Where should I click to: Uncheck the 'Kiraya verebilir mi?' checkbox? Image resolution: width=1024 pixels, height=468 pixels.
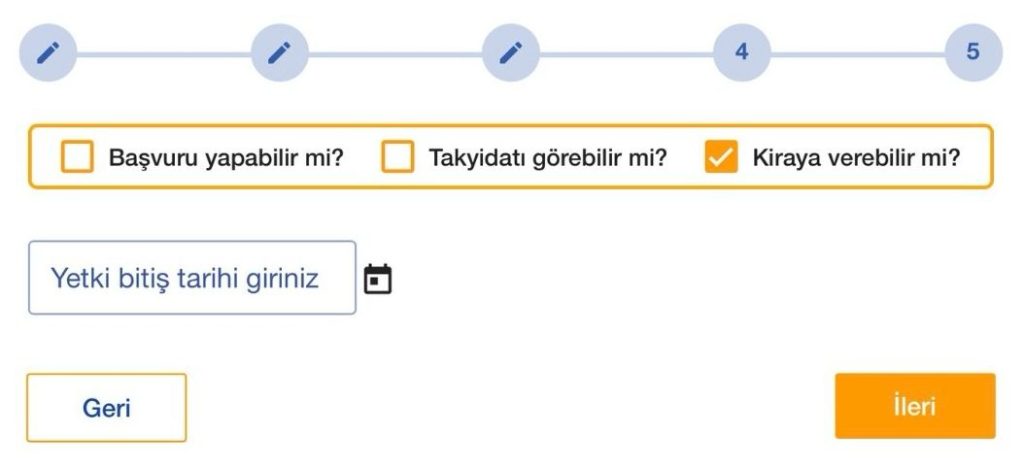pyautogui.click(x=721, y=157)
